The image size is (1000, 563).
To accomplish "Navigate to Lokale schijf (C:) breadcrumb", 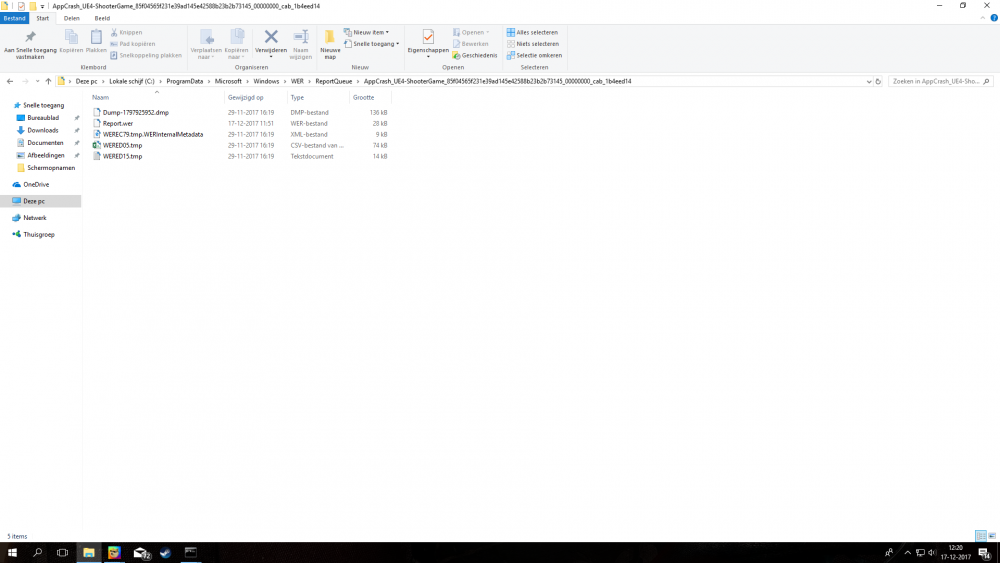I will (x=132, y=82).
